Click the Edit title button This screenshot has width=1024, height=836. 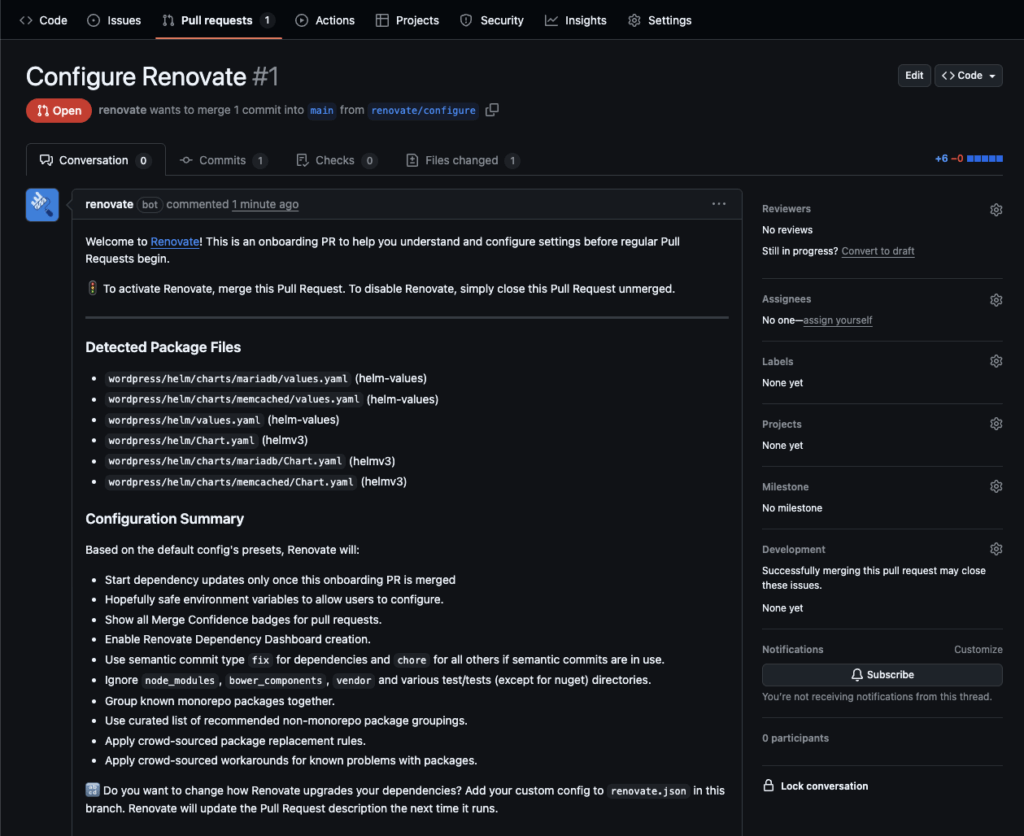[x=914, y=76]
